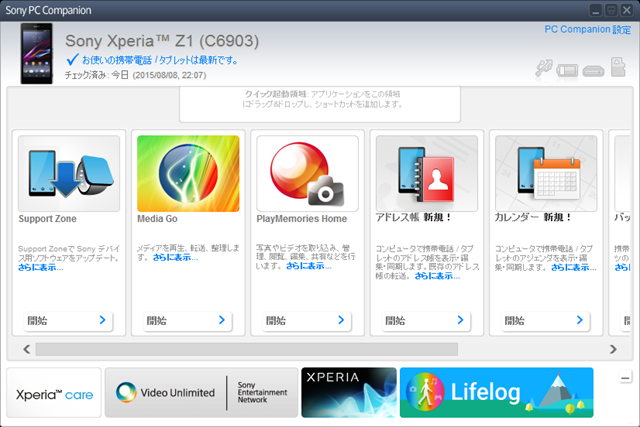The image size is (640, 427).
Task: Click the Sony Xperia Z1 (C6903) title
Action: [162, 41]
